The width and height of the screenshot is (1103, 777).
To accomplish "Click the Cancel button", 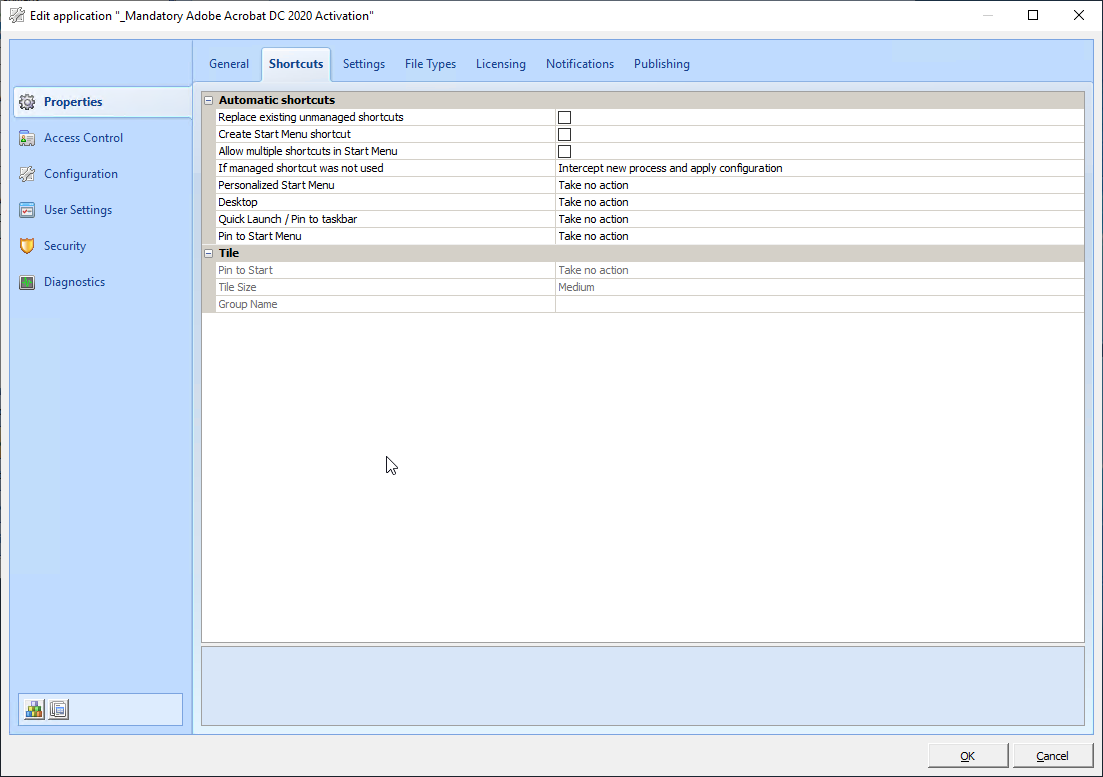I will coord(1051,756).
